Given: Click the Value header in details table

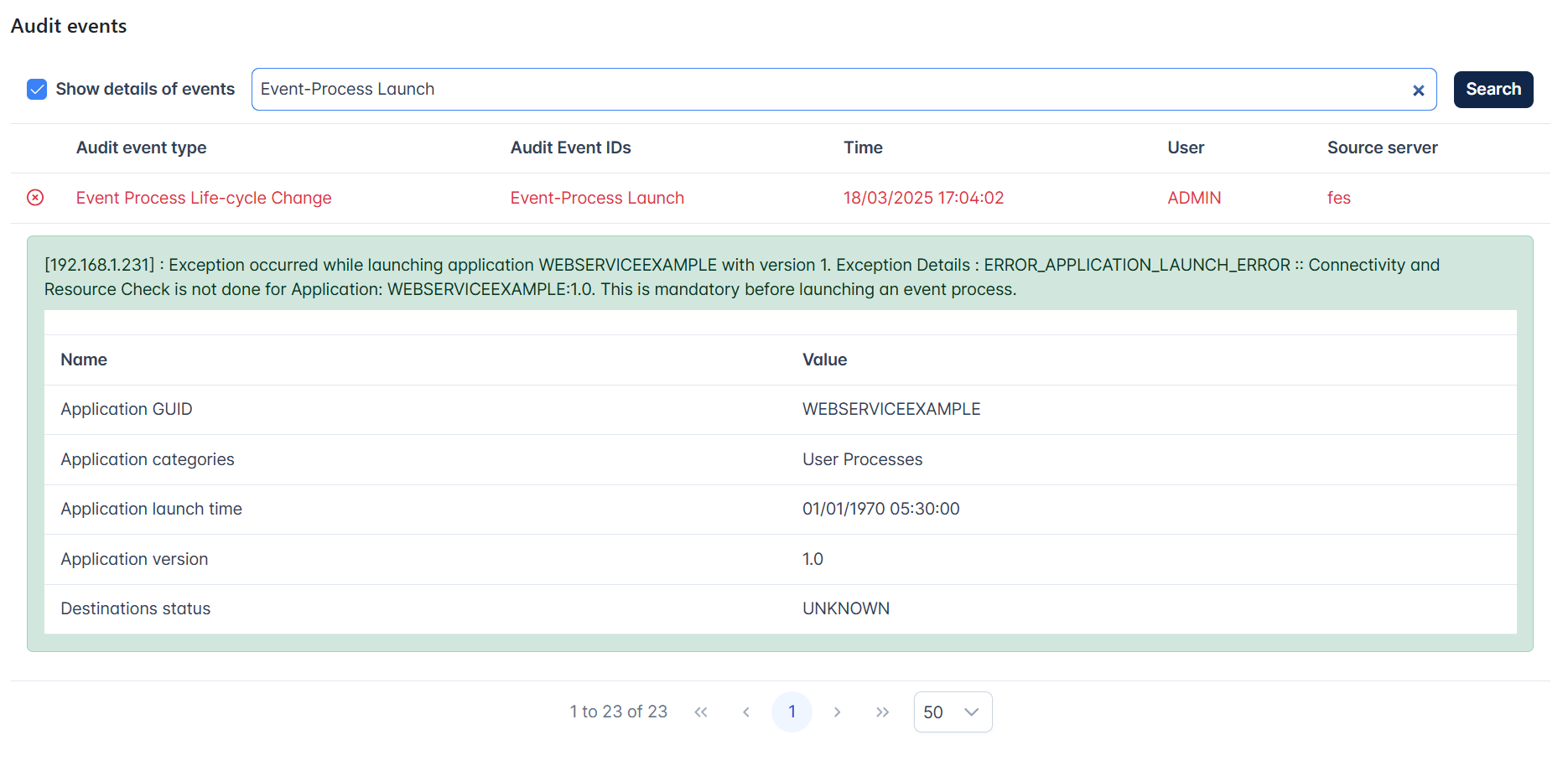Looking at the screenshot, I should [824, 360].
